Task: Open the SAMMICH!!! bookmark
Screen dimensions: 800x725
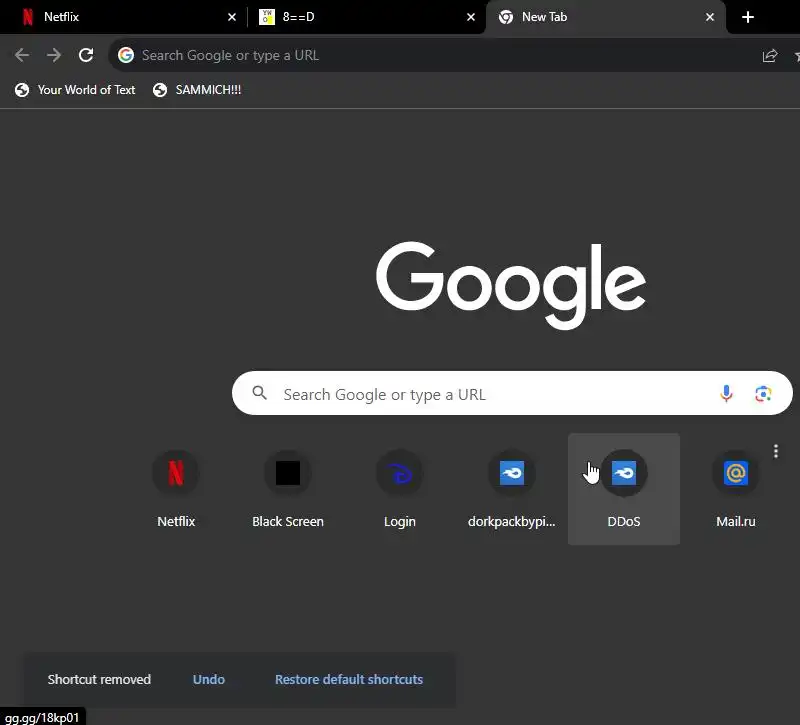Action: pyautogui.click(x=197, y=90)
